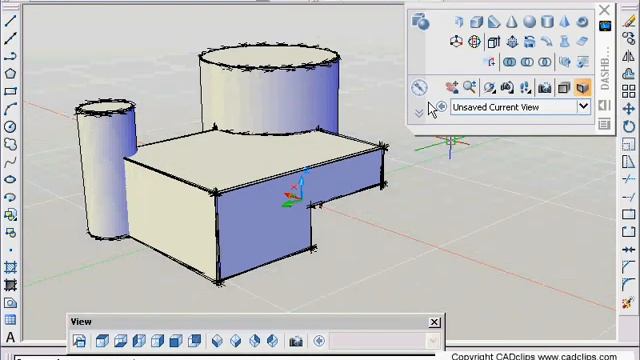This screenshot has height=360, width=640.
Task: Enable Parallel Projection in dashboard
Action: click(x=564, y=87)
